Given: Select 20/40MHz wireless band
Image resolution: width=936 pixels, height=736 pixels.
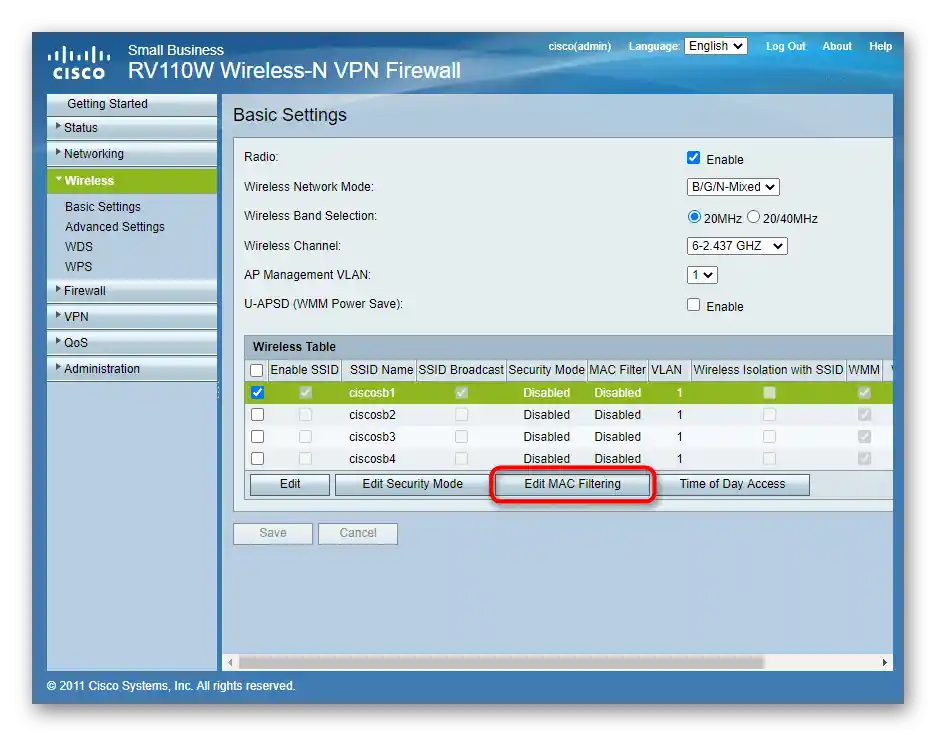Looking at the screenshot, I should [753, 217].
